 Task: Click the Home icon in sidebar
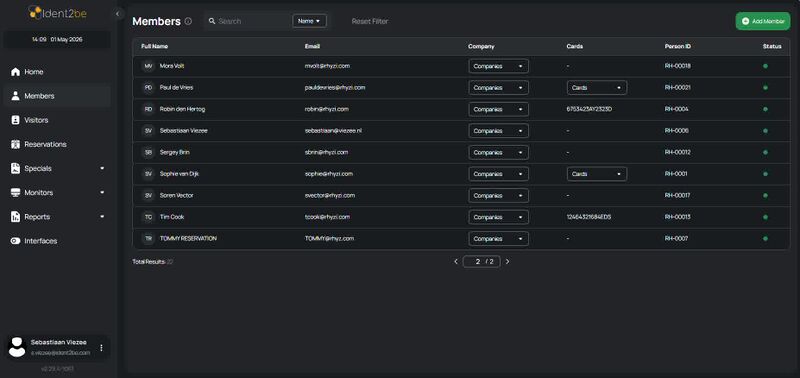pos(15,72)
